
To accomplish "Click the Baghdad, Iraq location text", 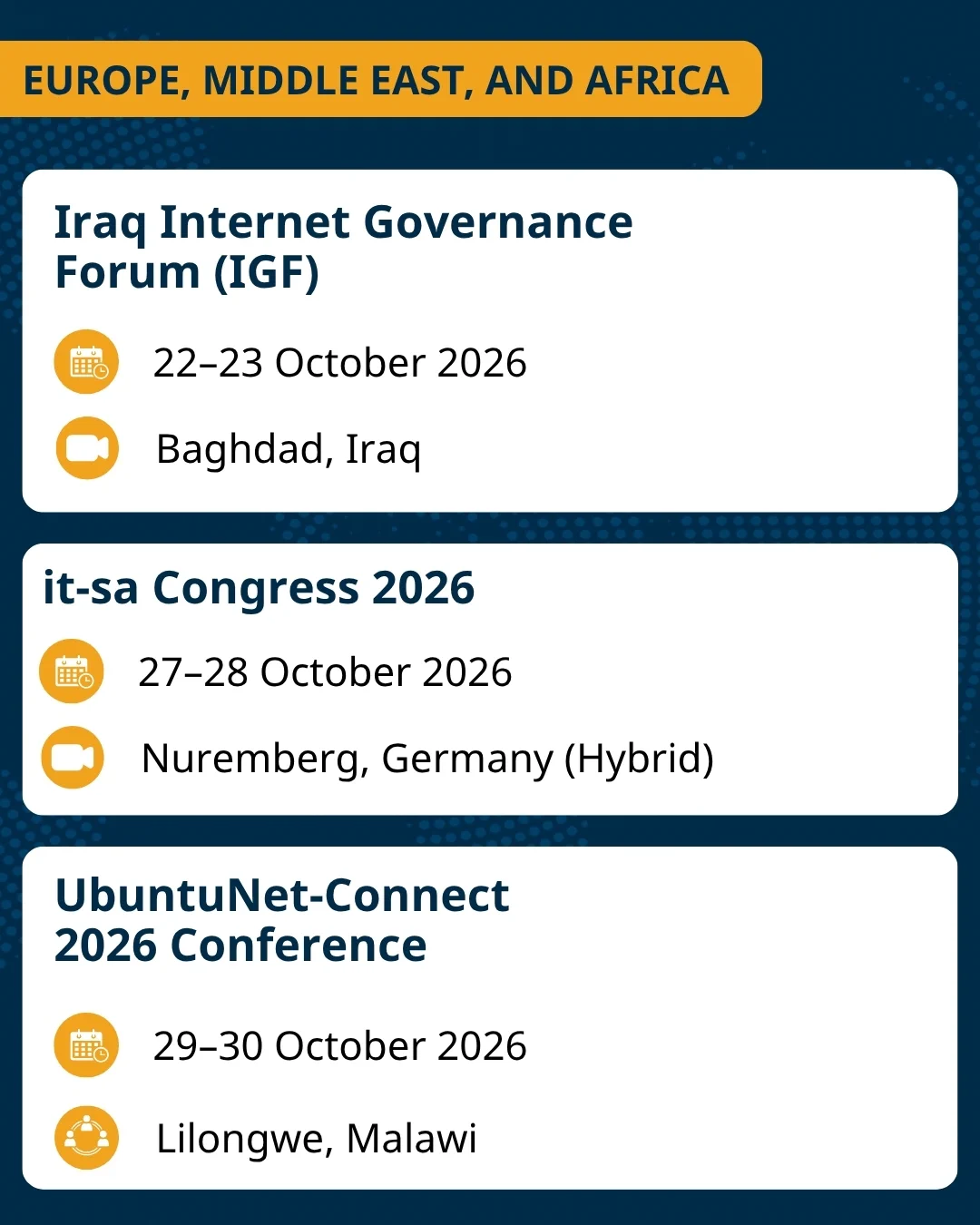I will pos(289,450).
